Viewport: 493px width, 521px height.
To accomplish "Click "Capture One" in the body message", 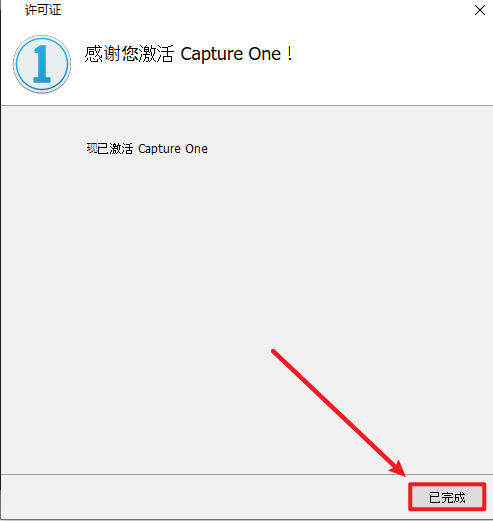I will pyautogui.click(x=173, y=149).
